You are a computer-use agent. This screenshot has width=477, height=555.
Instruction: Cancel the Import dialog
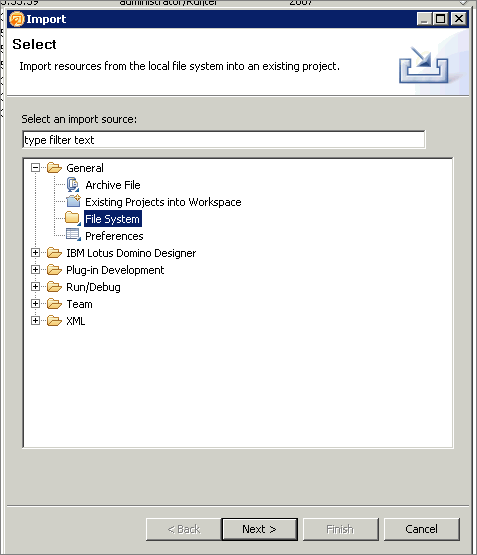click(421, 529)
